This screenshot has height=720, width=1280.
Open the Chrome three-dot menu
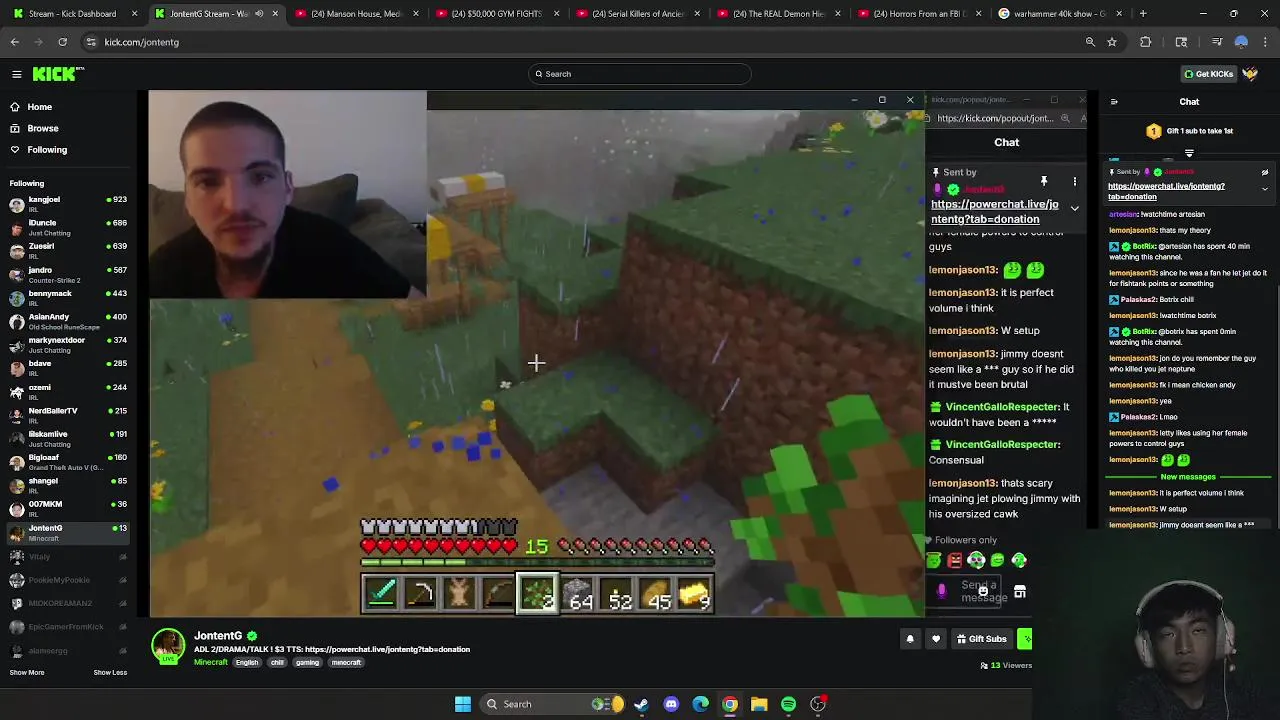coord(1266,42)
